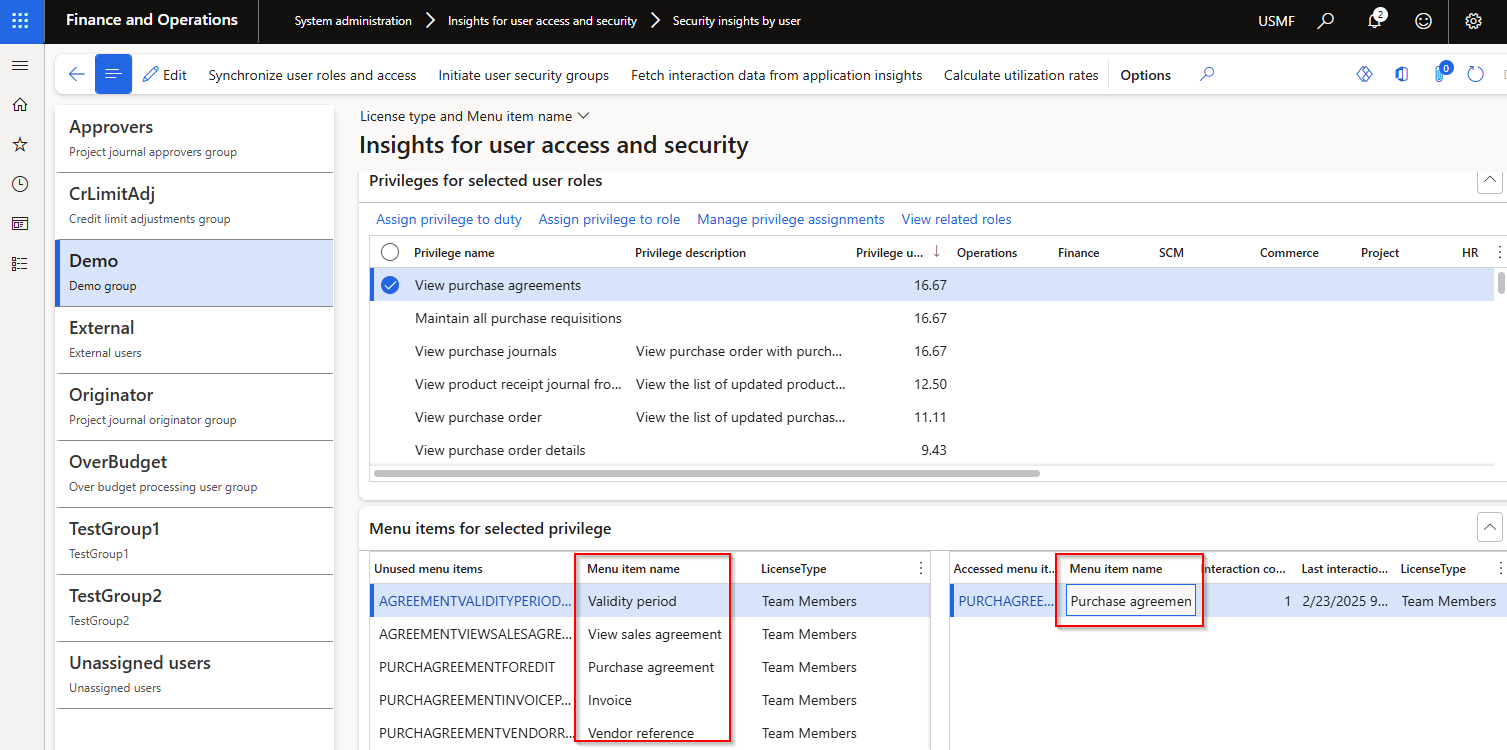Click Synchronize user roles and access
Image resolution: width=1507 pixels, height=750 pixels.
[x=312, y=75]
